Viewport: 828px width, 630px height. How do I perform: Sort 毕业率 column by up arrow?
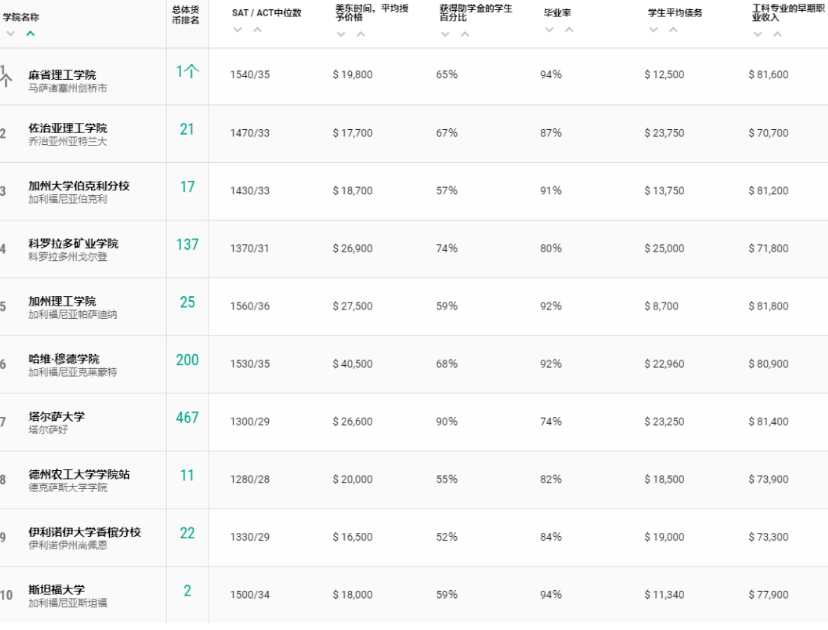pyautogui.click(x=568, y=29)
